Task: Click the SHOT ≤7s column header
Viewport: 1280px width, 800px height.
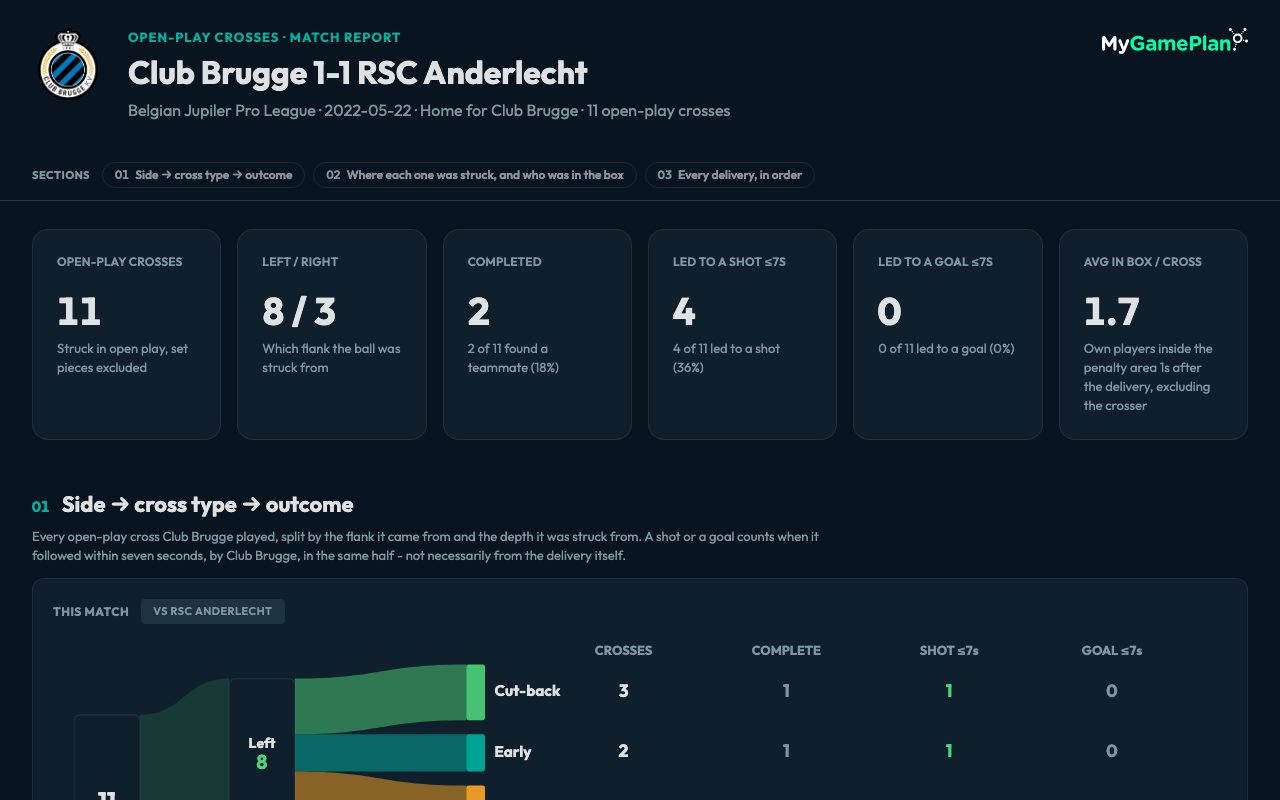Action: pos(949,650)
